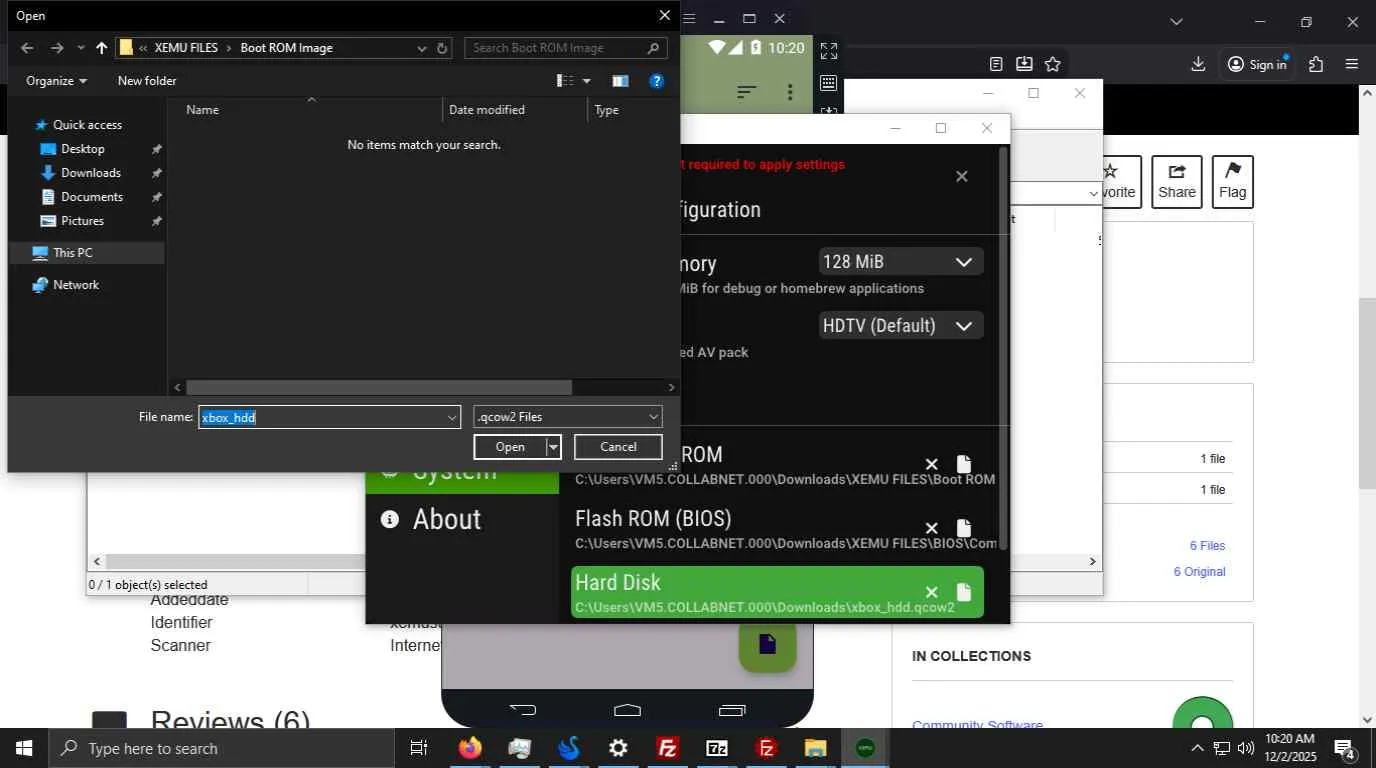Open the Firefox application hamburger menu
The image size is (1376, 768).
tap(1352, 64)
